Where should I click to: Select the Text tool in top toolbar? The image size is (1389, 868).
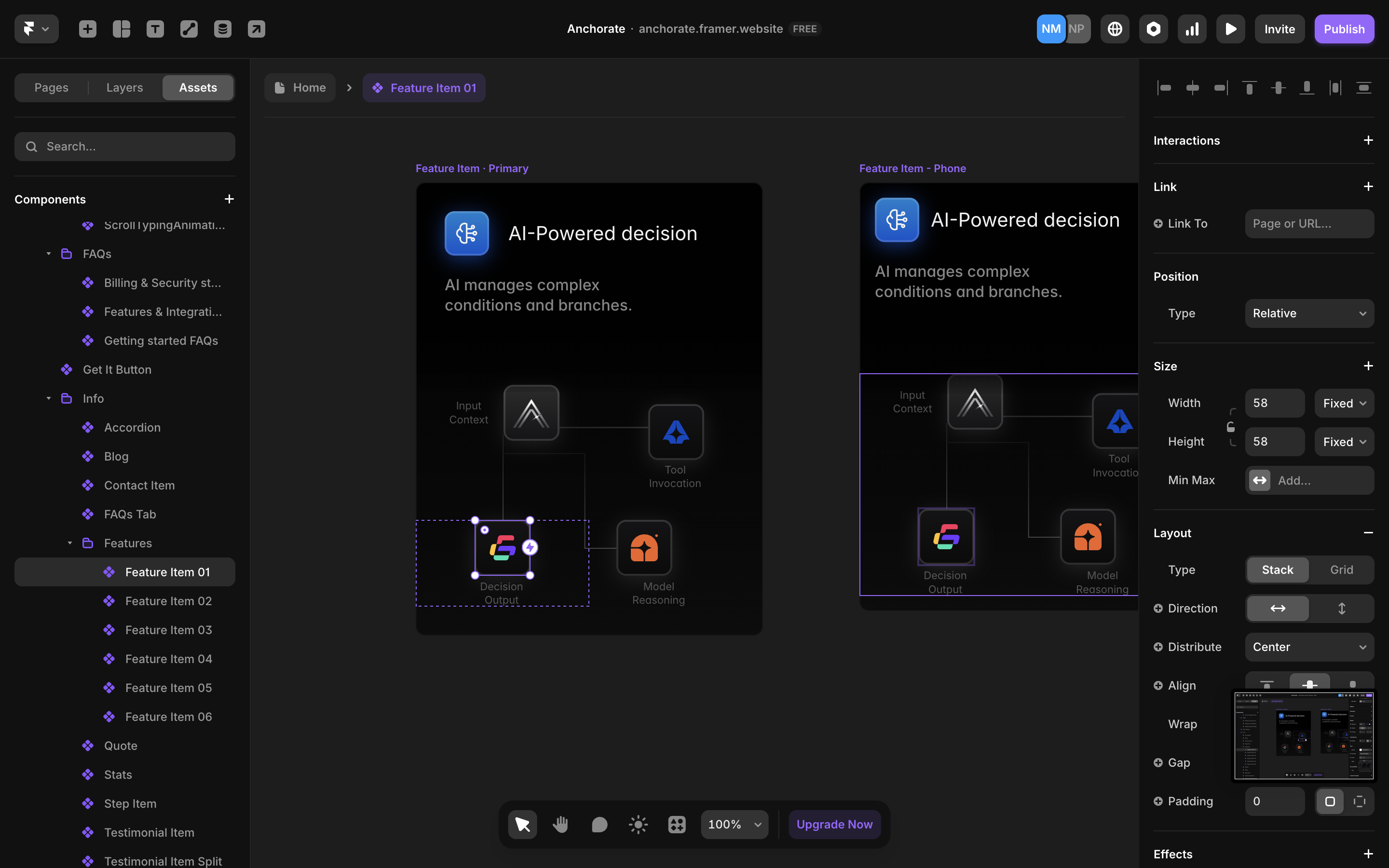pos(155,29)
